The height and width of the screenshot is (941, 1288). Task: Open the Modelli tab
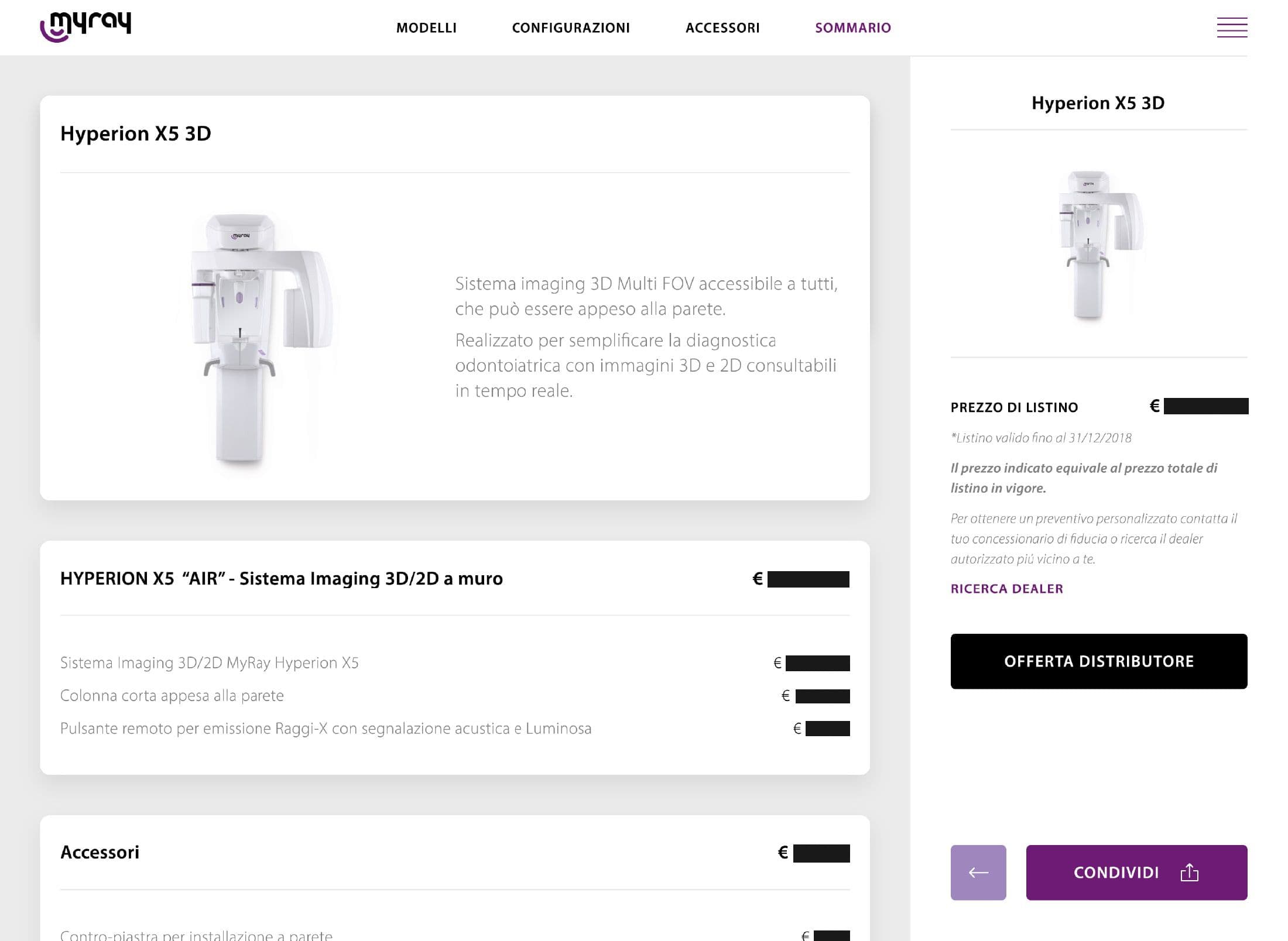pos(426,28)
